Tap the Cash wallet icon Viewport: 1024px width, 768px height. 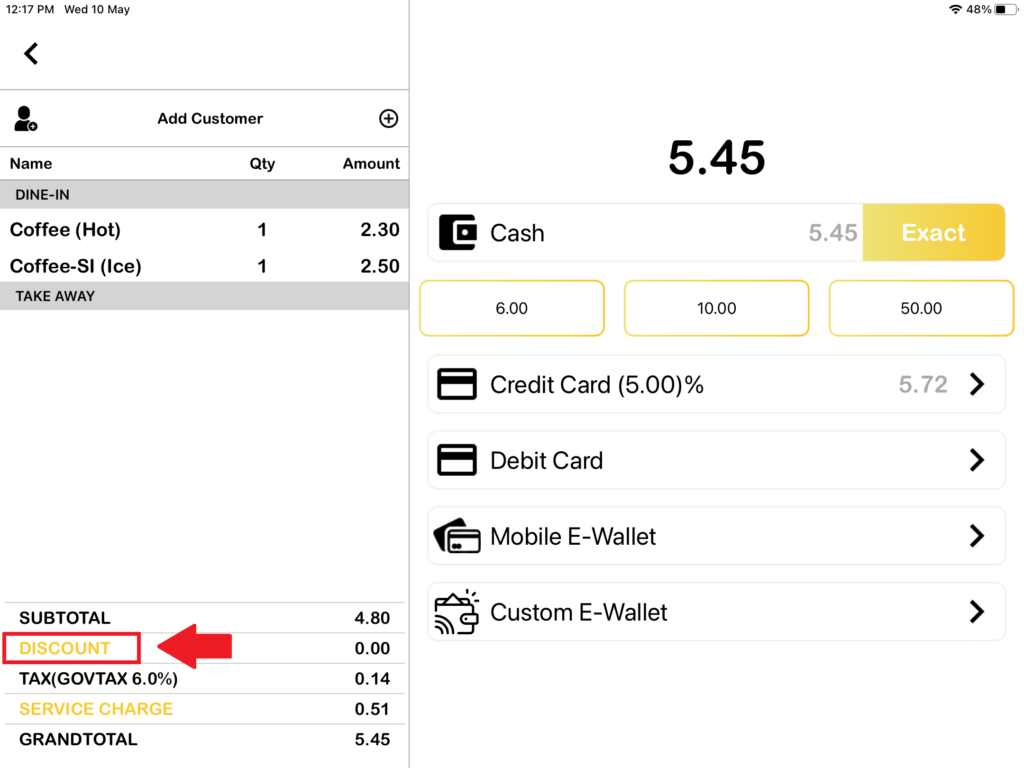[458, 233]
